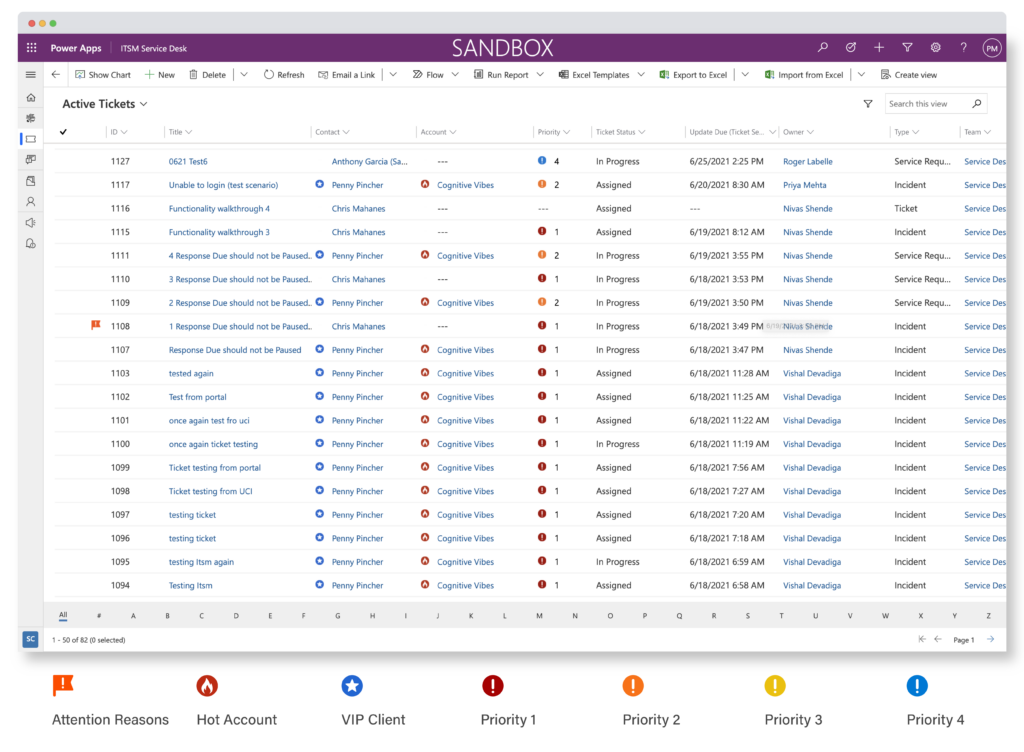Click Show Chart in the command bar
1024x752 pixels.
(x=103, y=74)
